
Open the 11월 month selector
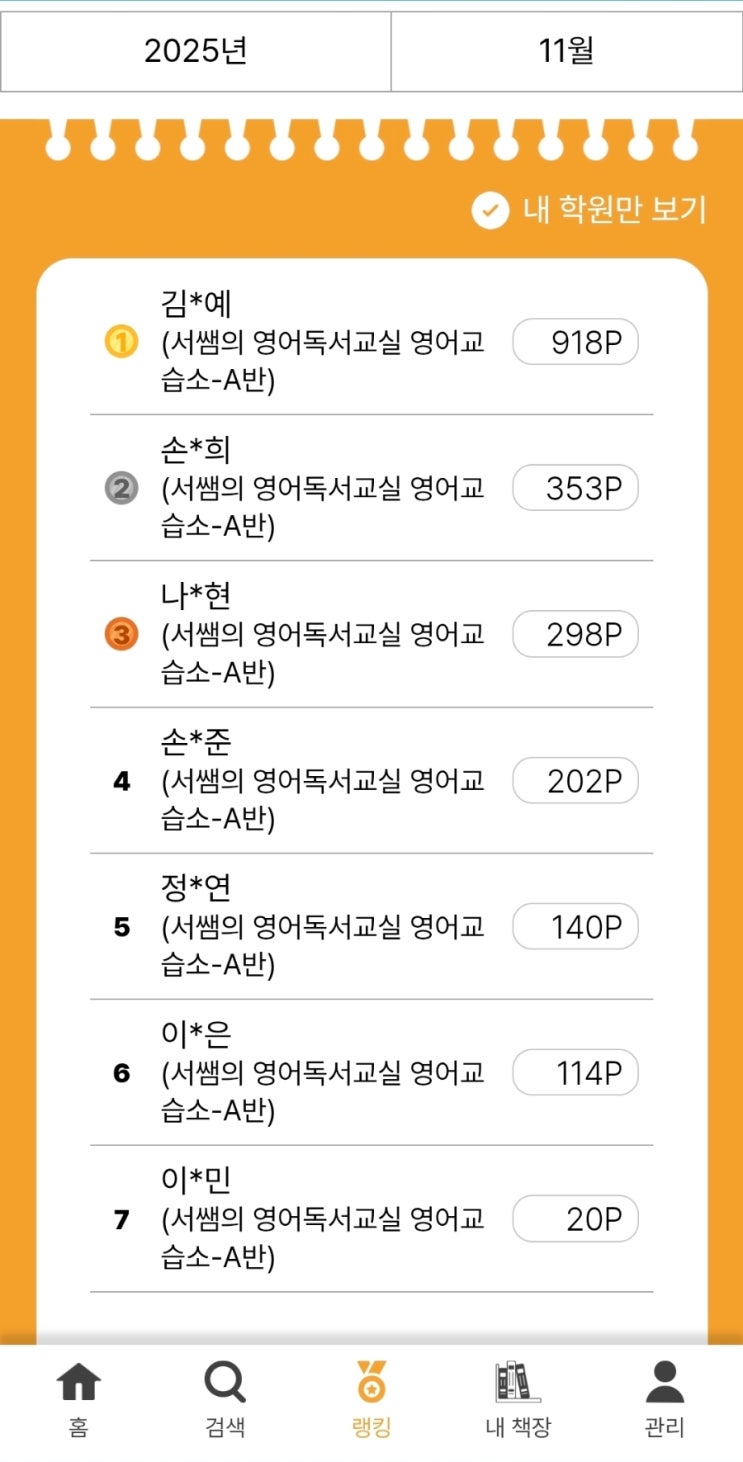pos(566,52)
